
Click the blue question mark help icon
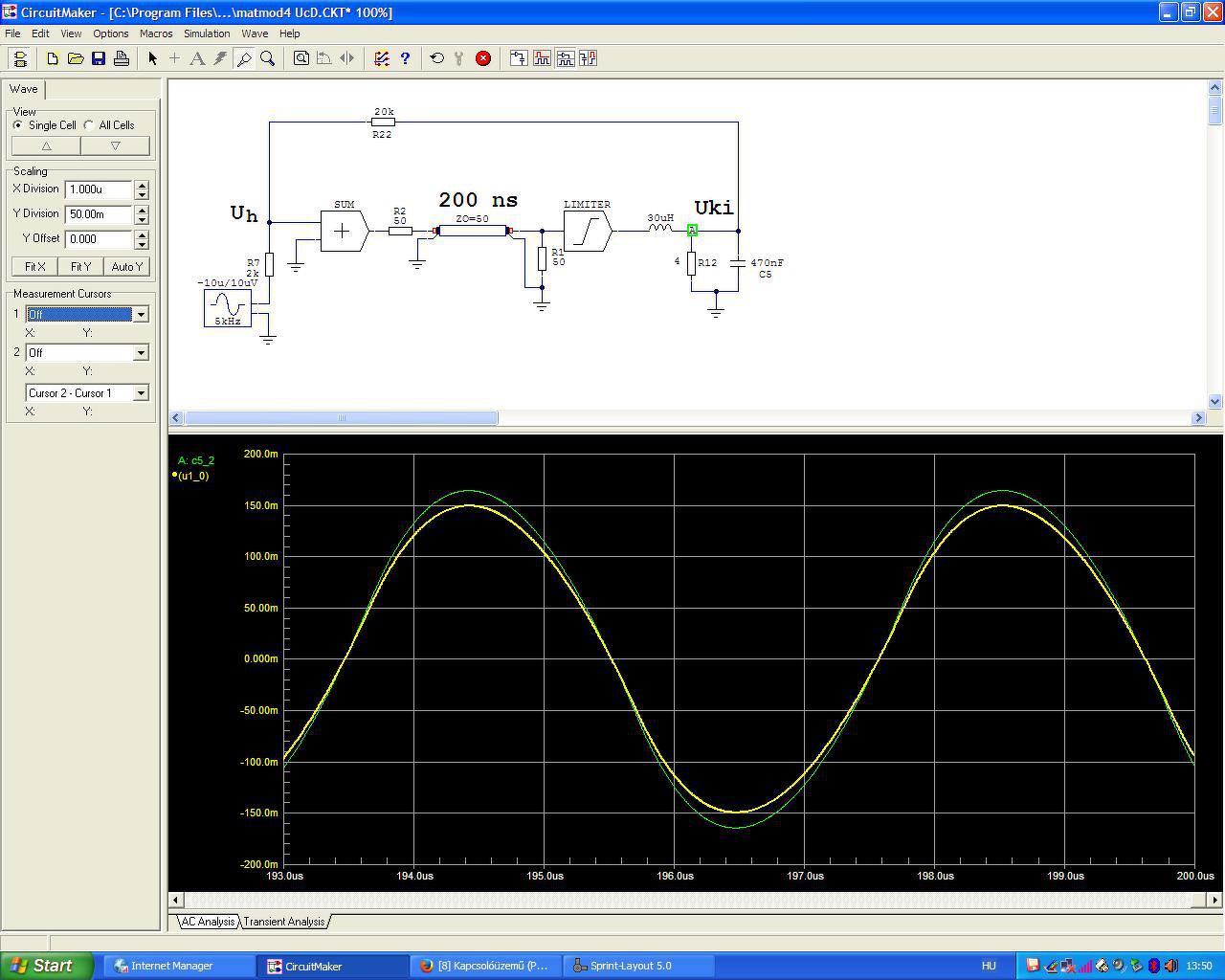405,58
